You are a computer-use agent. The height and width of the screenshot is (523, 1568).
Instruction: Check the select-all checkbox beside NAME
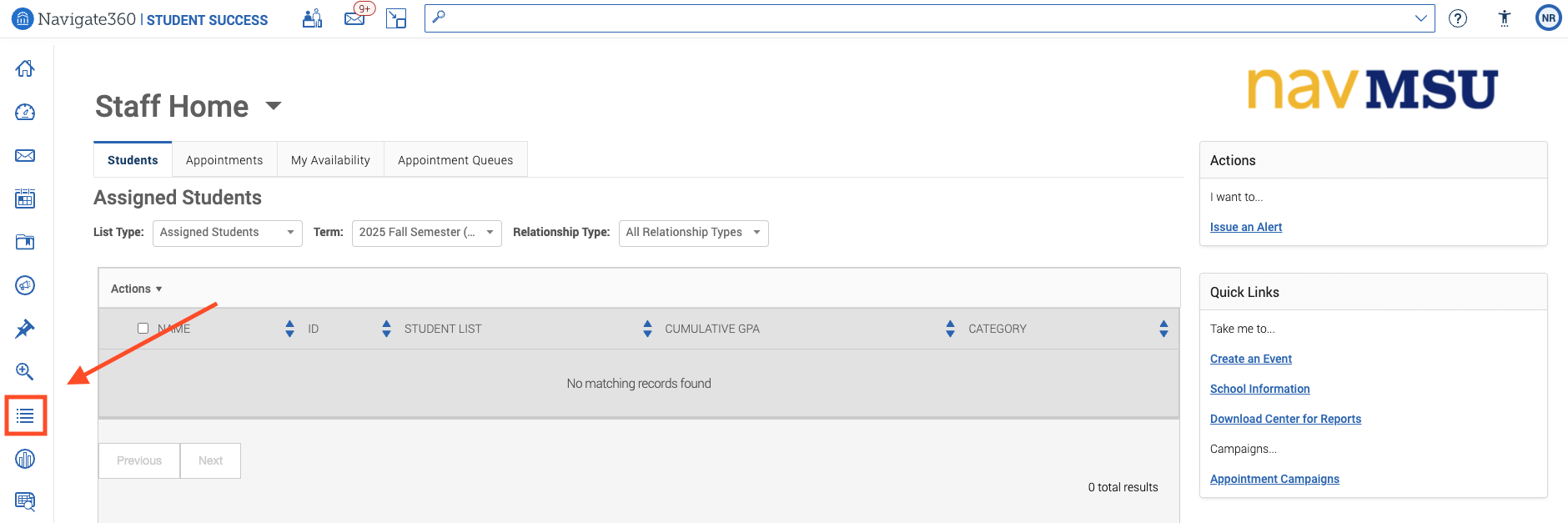pyautogui.click(x=143, y=329)
